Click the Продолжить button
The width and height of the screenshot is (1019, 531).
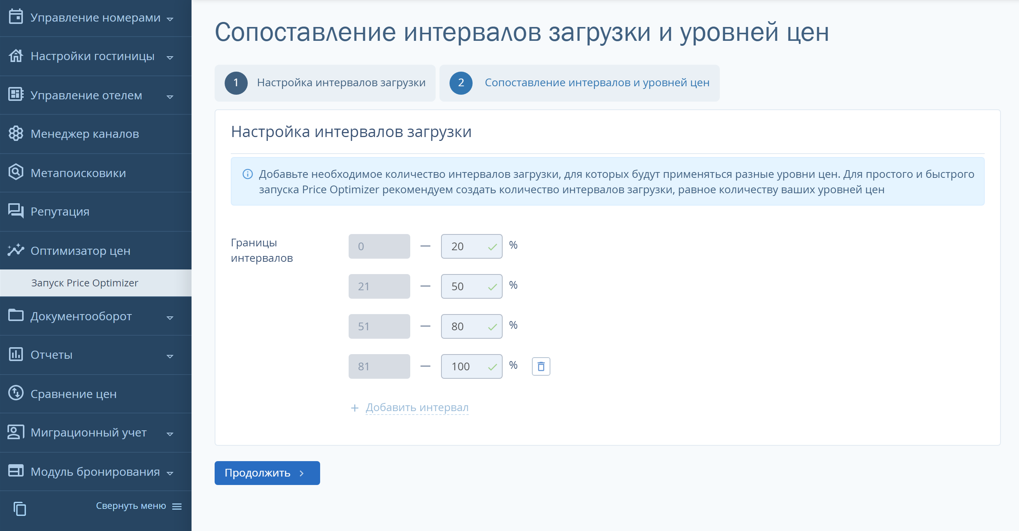pos(267,473)
